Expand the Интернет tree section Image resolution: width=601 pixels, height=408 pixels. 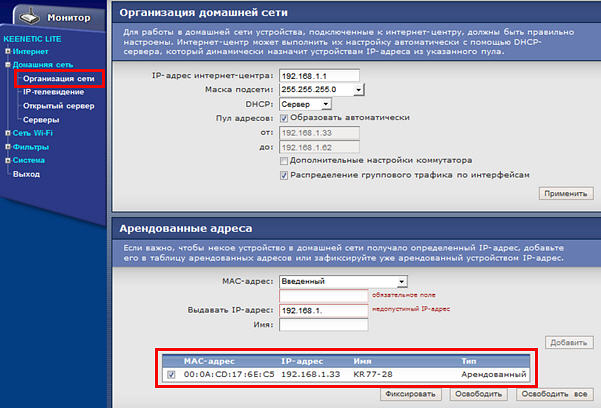click(x=7, y=50)
